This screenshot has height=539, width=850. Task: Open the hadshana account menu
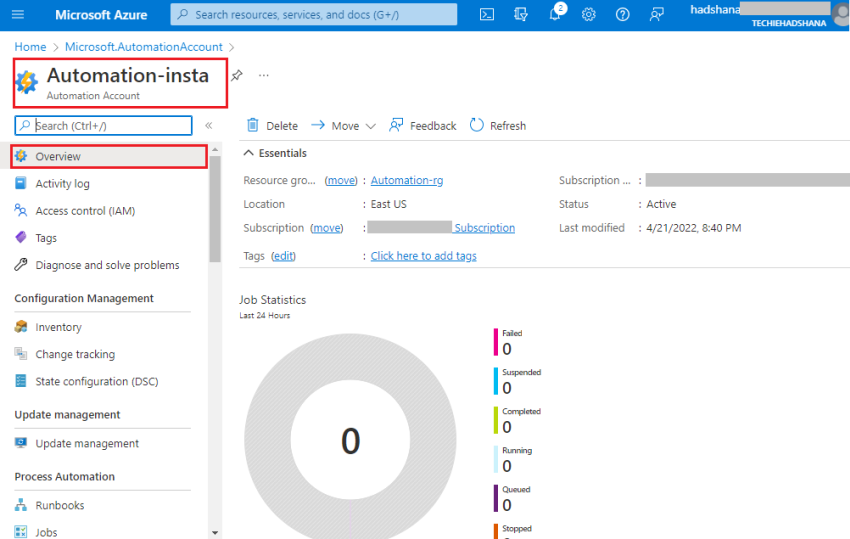(770, 15)
